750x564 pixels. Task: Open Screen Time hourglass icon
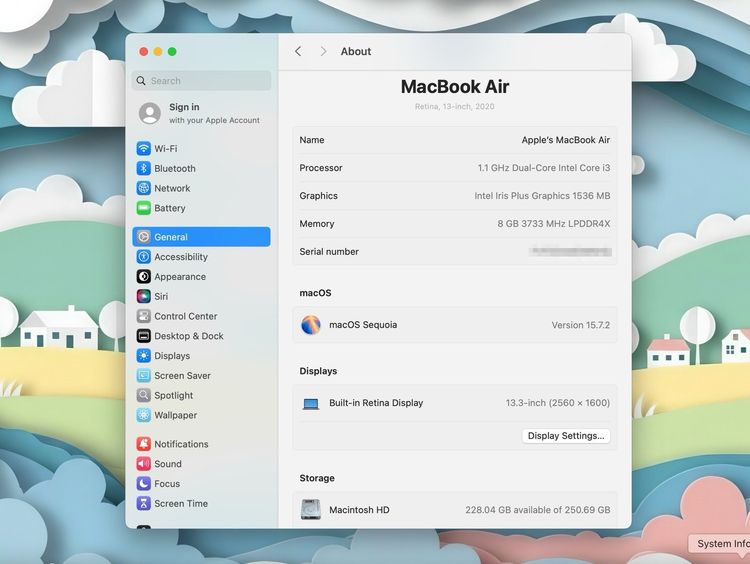[x=143, y=503]
